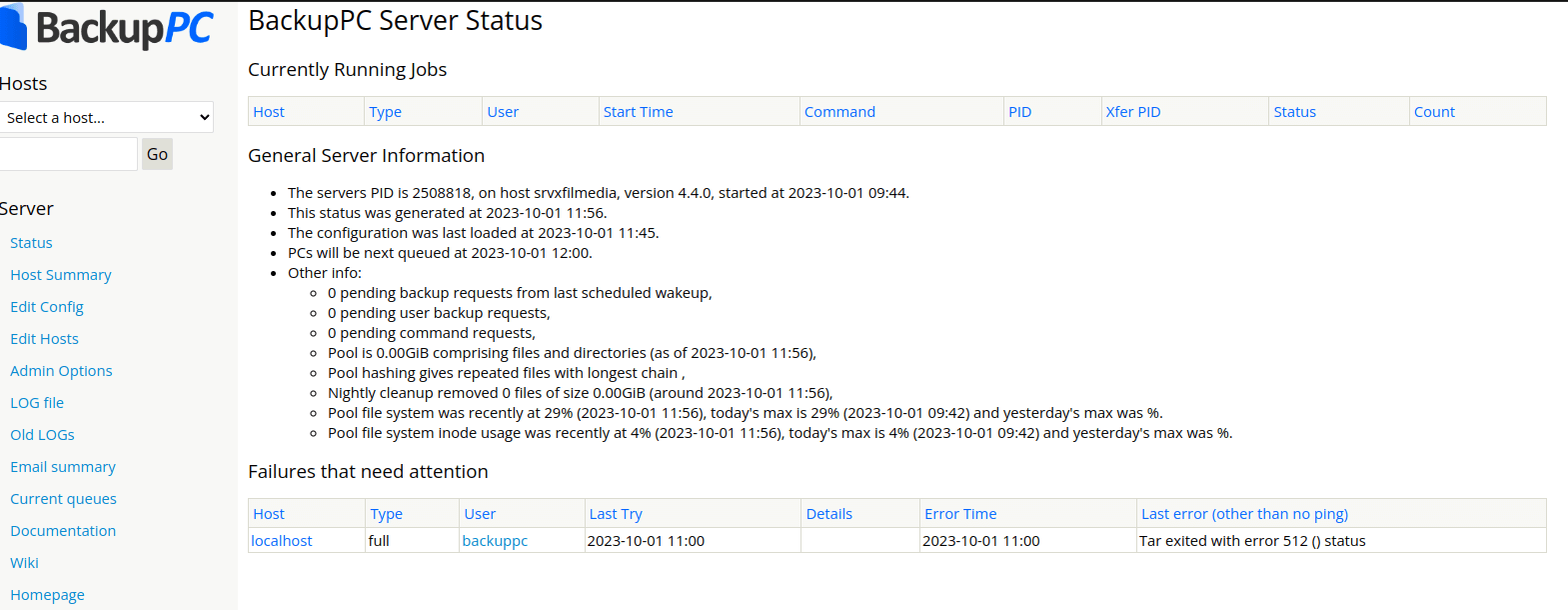Click the Go button
Image resolution: width=1568 pixels, height=610 pixels.
pos(157,154)
